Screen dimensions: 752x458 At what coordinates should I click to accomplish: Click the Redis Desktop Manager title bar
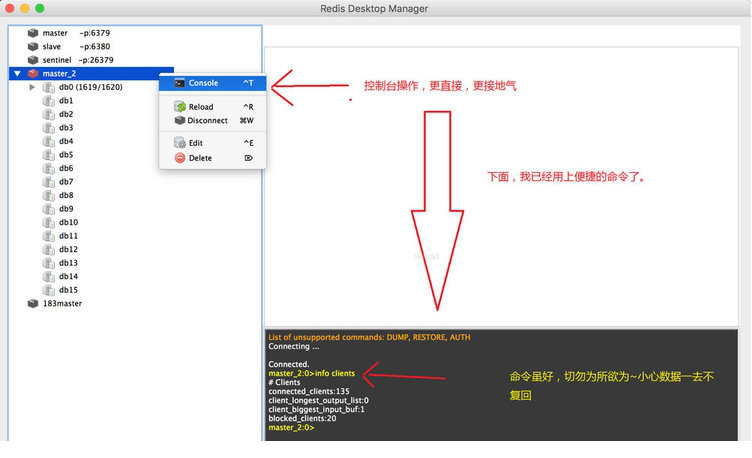pyautogui.click(x=374, y=9)
